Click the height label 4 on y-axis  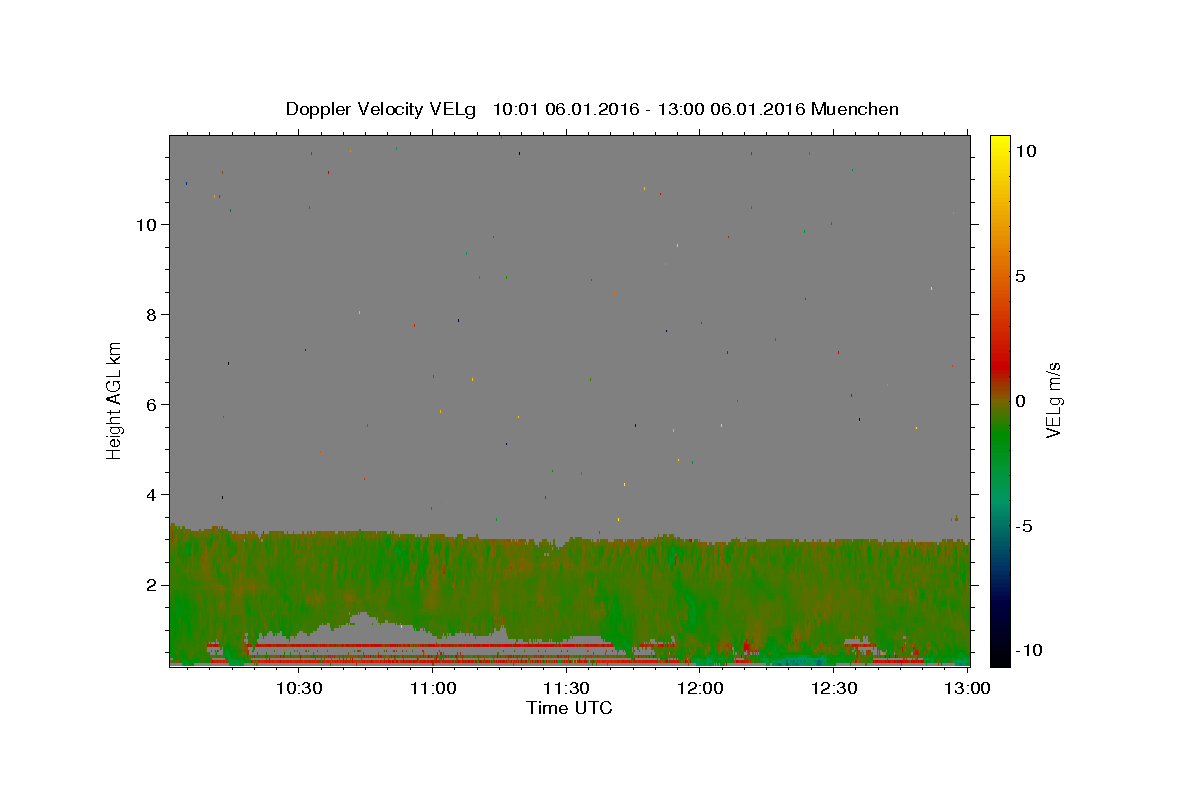point(151,494)
